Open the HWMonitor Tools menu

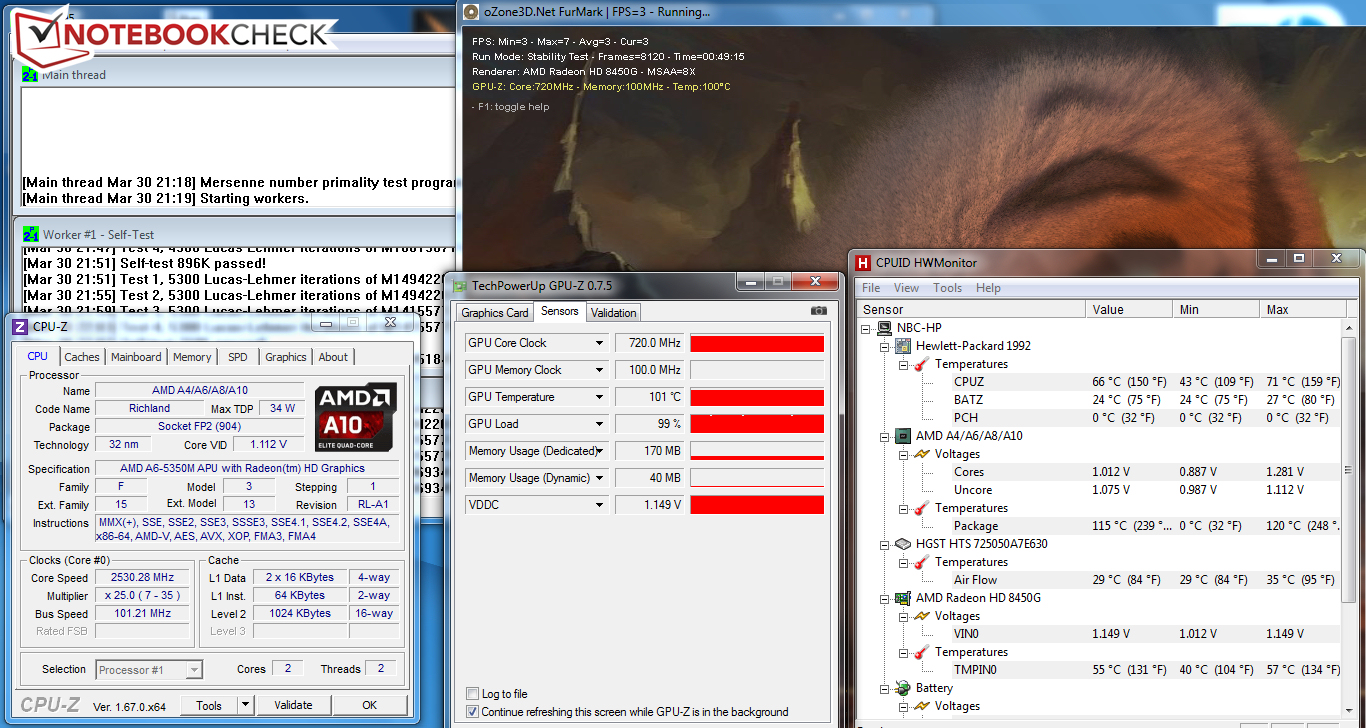[947, 288]
